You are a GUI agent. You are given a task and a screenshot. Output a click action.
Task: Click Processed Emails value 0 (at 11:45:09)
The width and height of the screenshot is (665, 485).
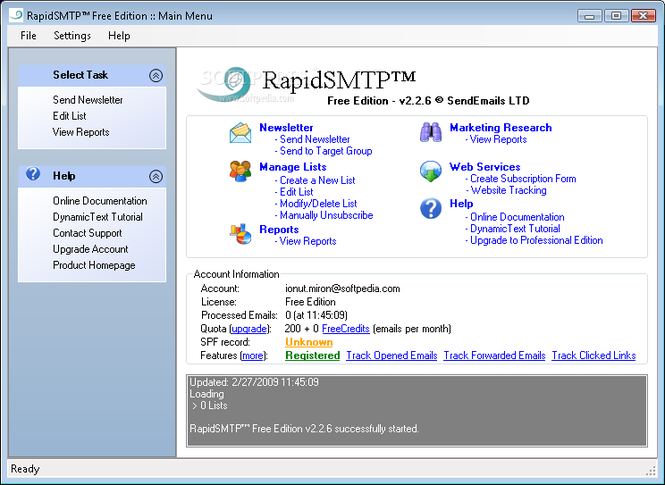316,315
